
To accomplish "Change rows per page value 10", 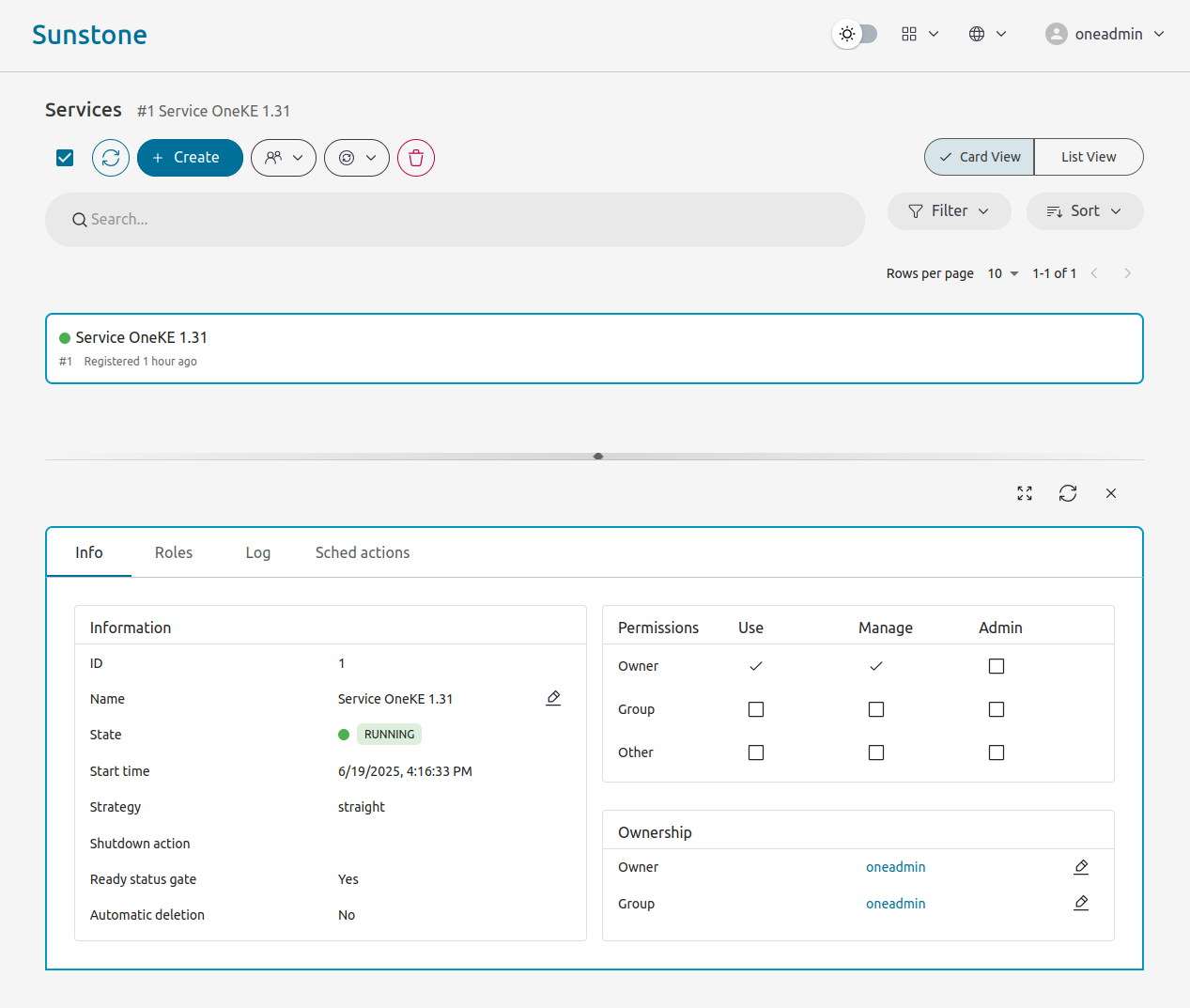I will coord(1002,273).
